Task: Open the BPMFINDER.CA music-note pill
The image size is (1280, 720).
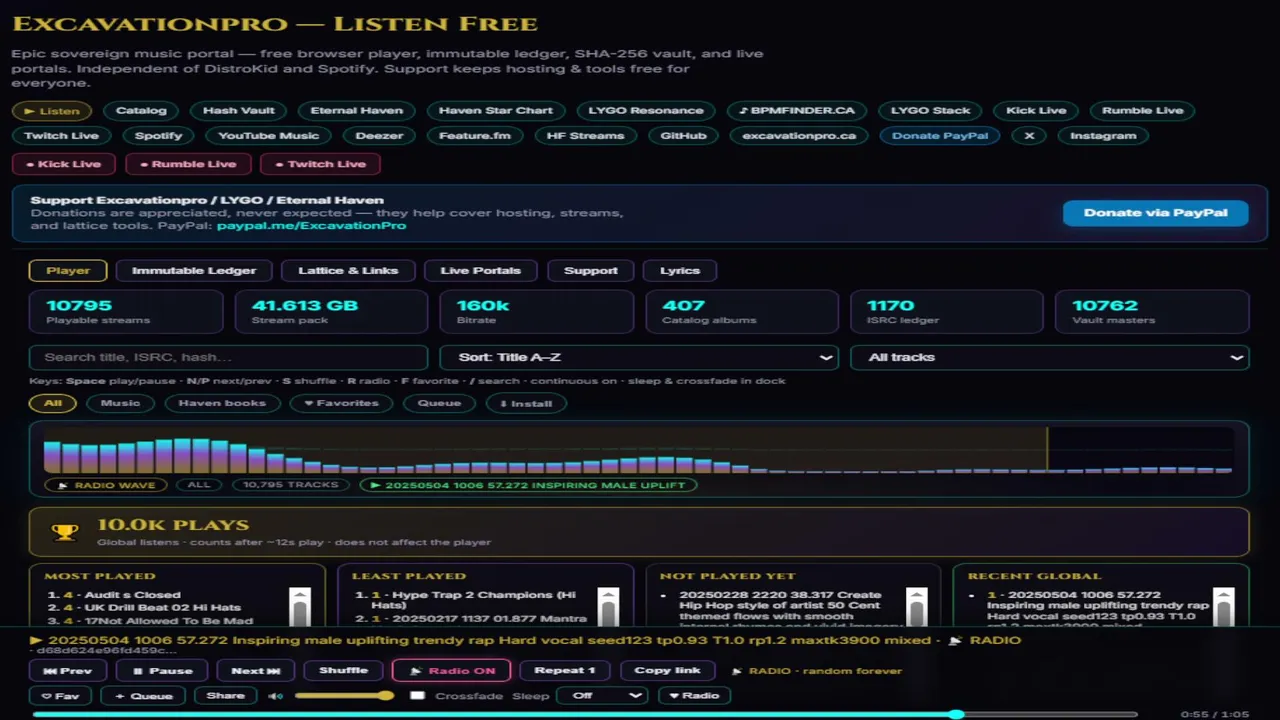Action: 798,110
